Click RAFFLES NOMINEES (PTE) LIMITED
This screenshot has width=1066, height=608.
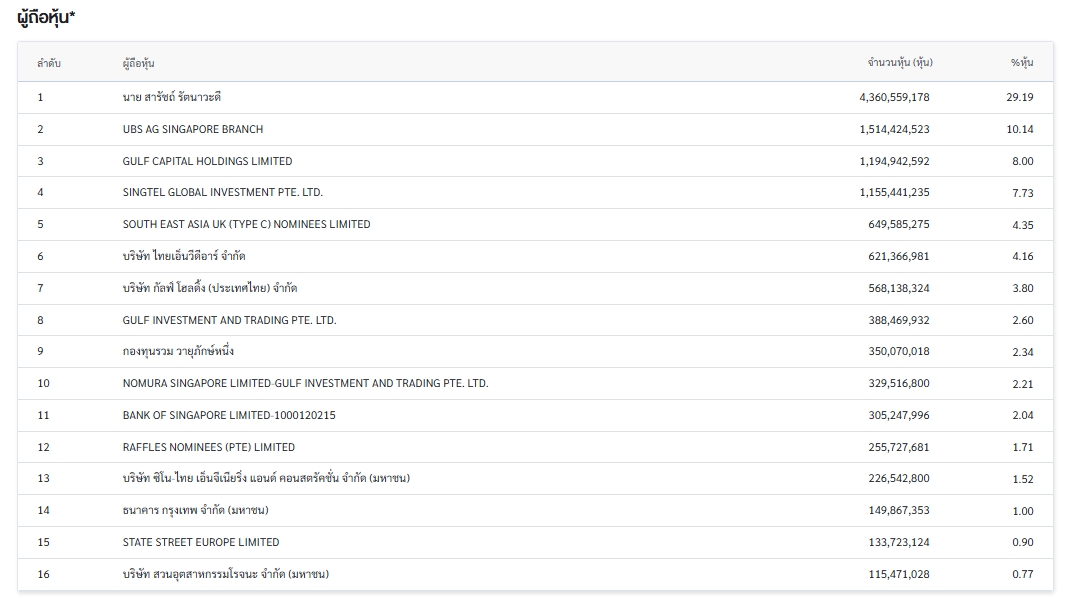coord(209,447)
